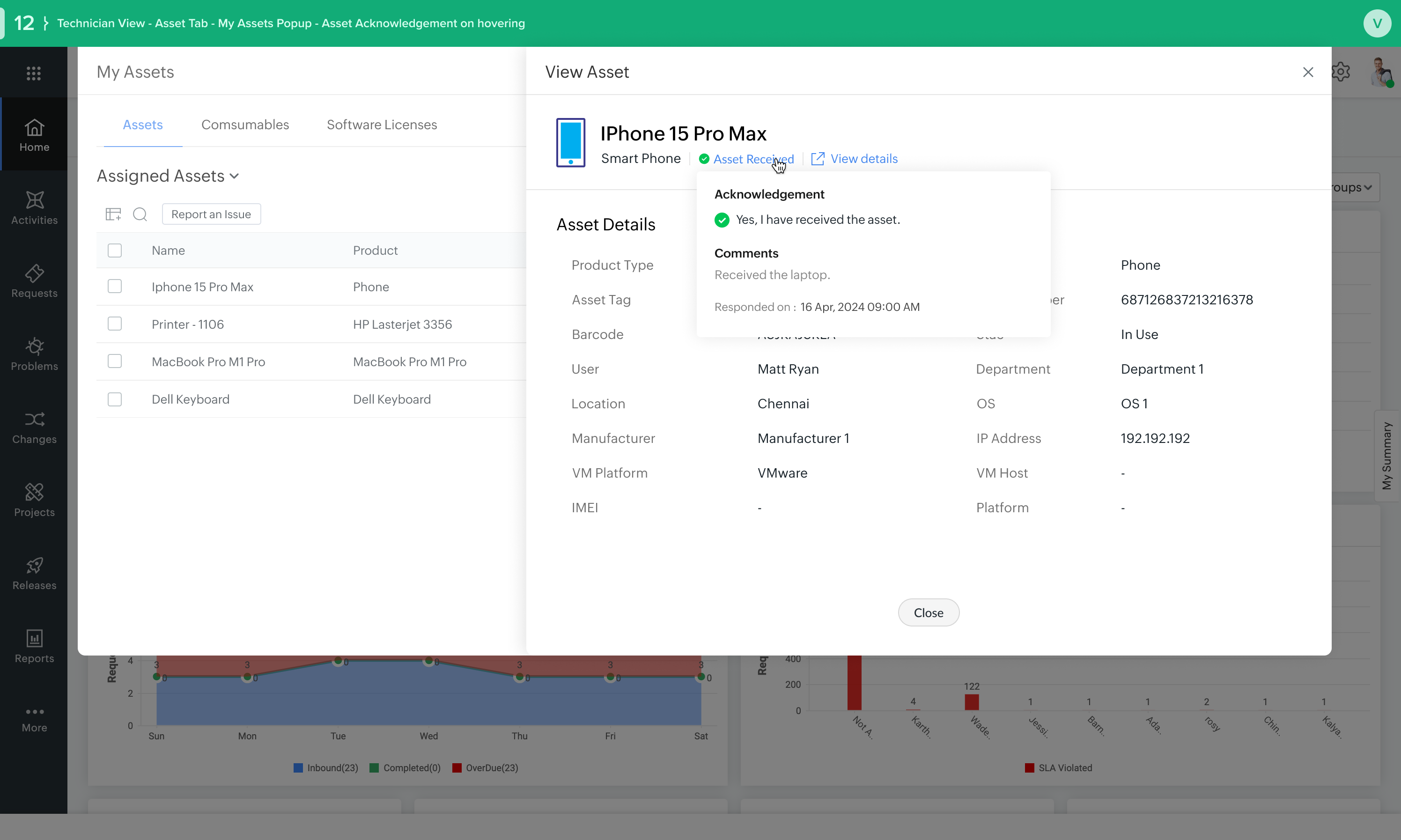Click the Chennai location value

point(783,404)
